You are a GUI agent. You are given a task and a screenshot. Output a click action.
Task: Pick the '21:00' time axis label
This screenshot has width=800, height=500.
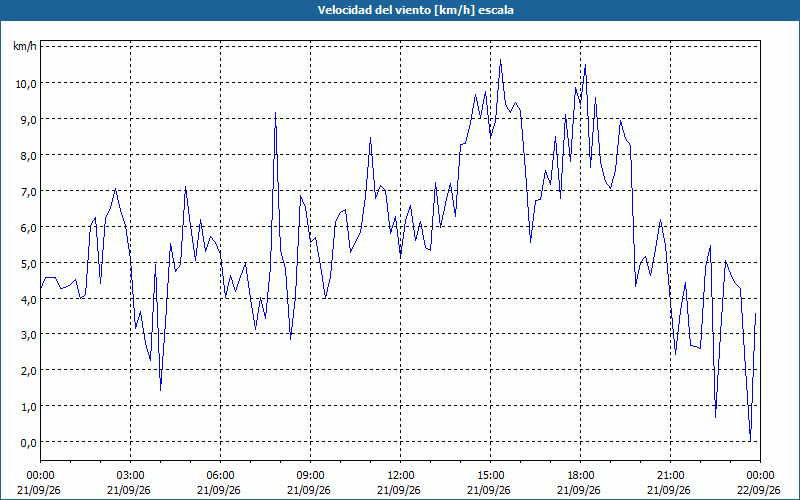(x=670, y=476)
